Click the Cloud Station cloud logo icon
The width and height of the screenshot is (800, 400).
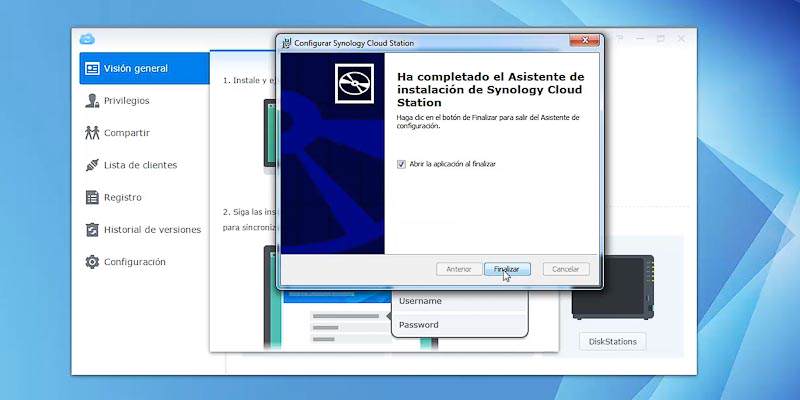87,39
